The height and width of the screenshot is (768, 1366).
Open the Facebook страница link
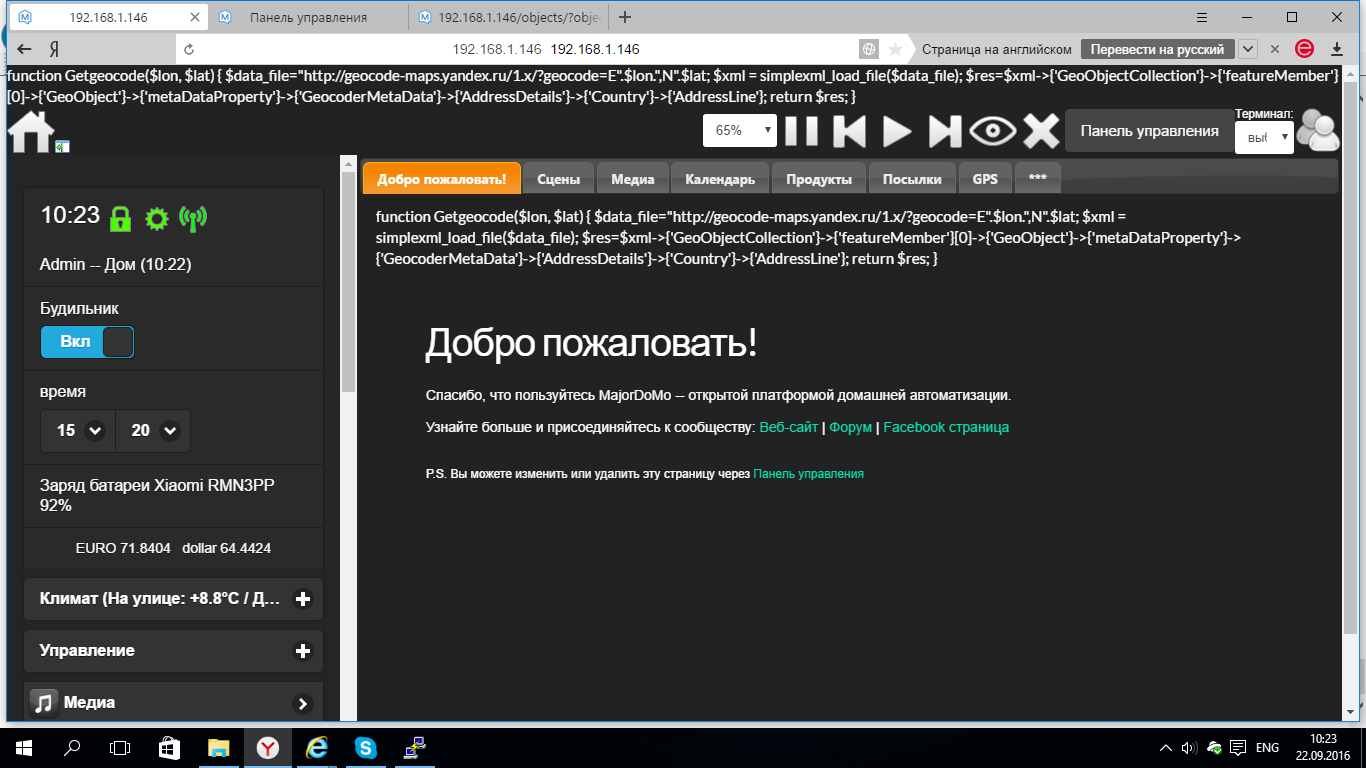tap(946, 427)
